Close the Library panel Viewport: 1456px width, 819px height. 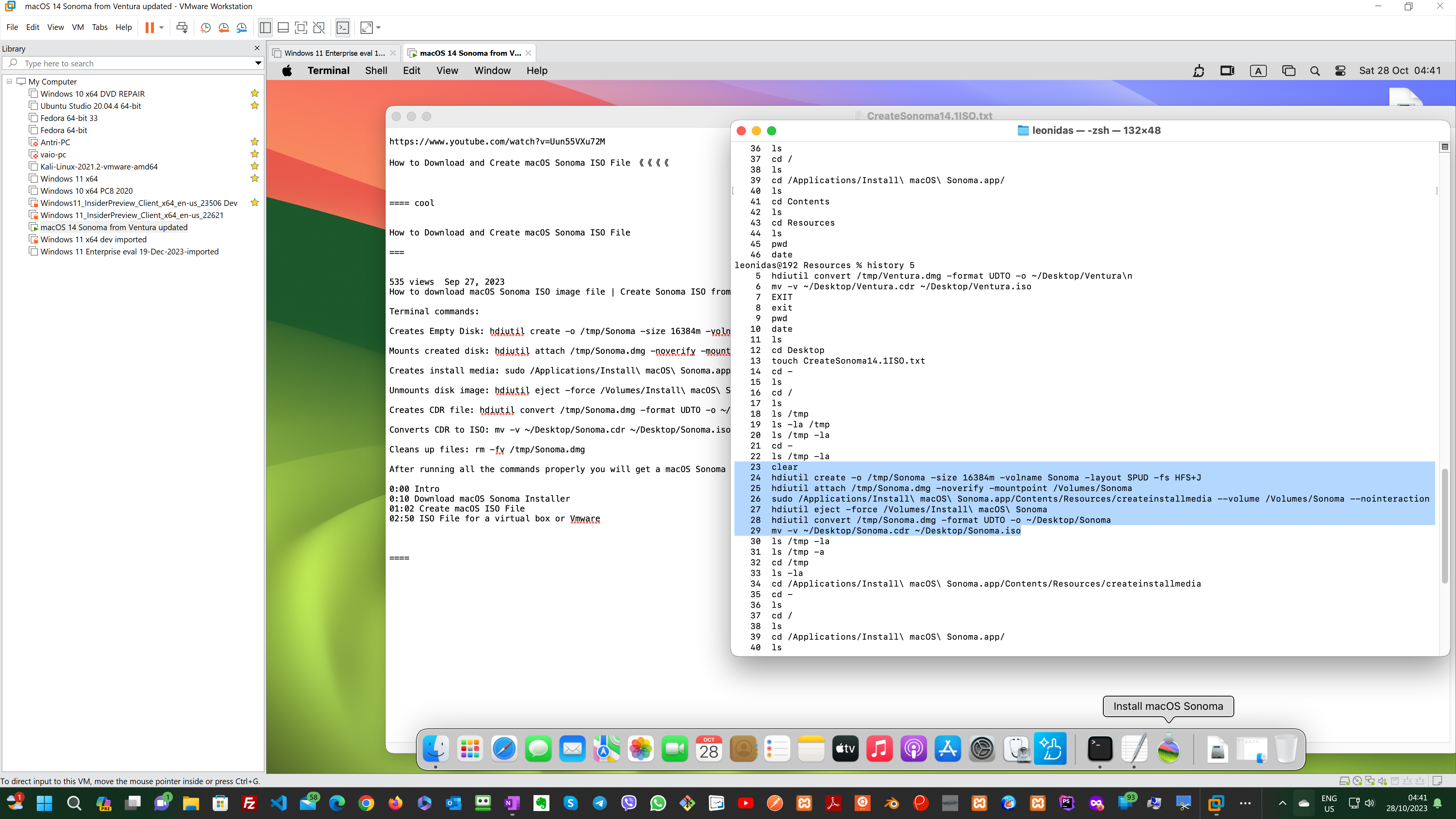coord(257,48)
